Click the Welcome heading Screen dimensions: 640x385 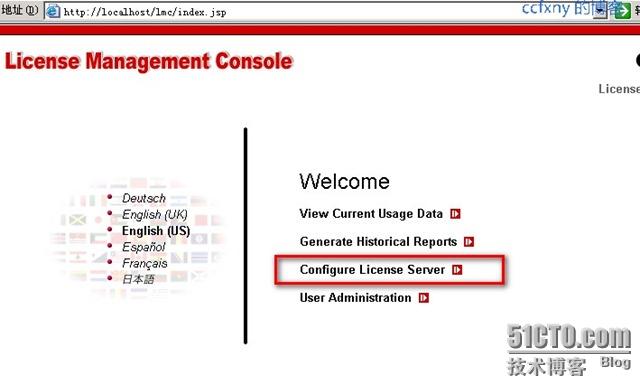click(x=344, y=181)
